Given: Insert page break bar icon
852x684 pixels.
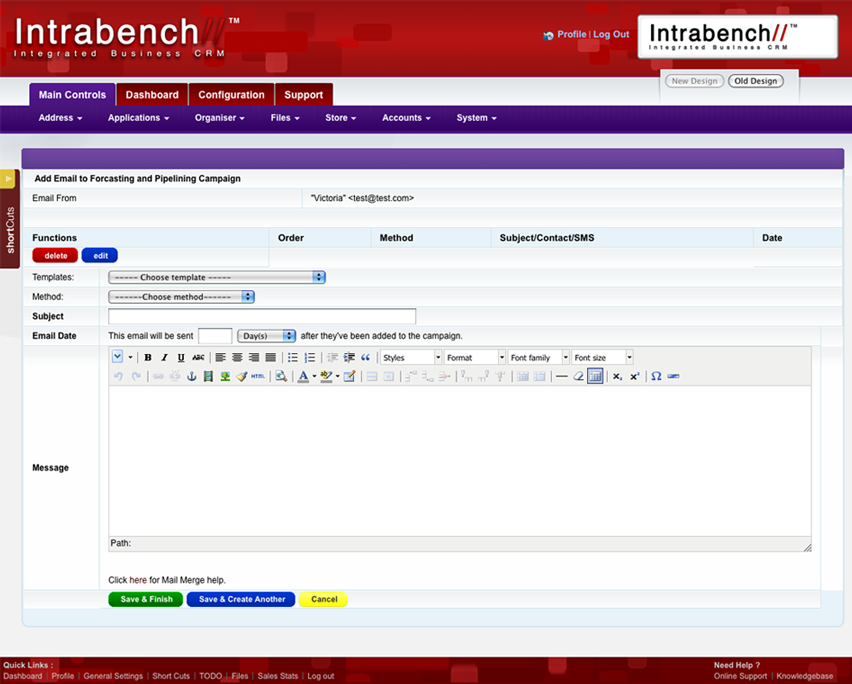Looking at the screenshot, I should pyautogui.click(x=673, y=376).
